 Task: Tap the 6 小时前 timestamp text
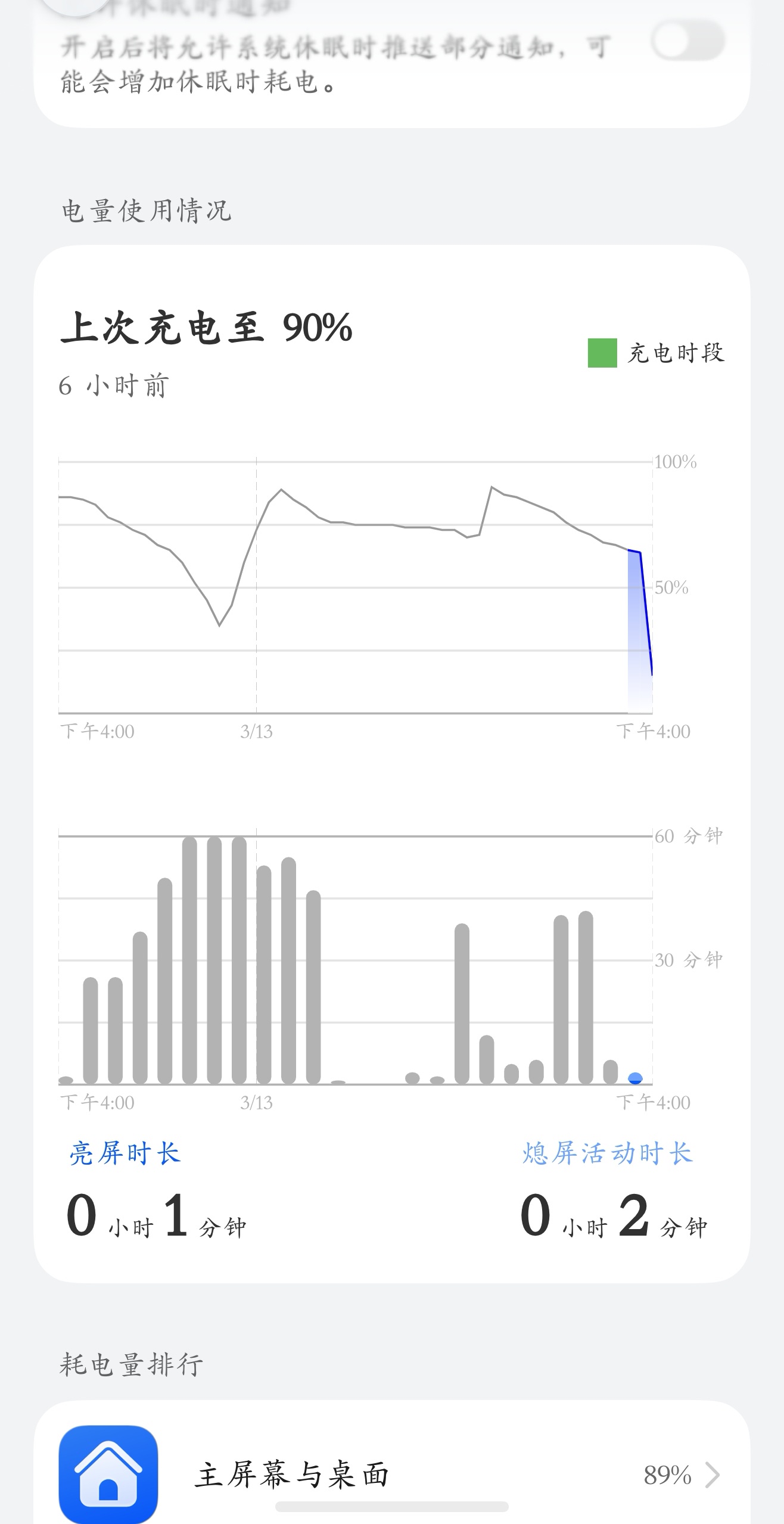tap(114, 386)
